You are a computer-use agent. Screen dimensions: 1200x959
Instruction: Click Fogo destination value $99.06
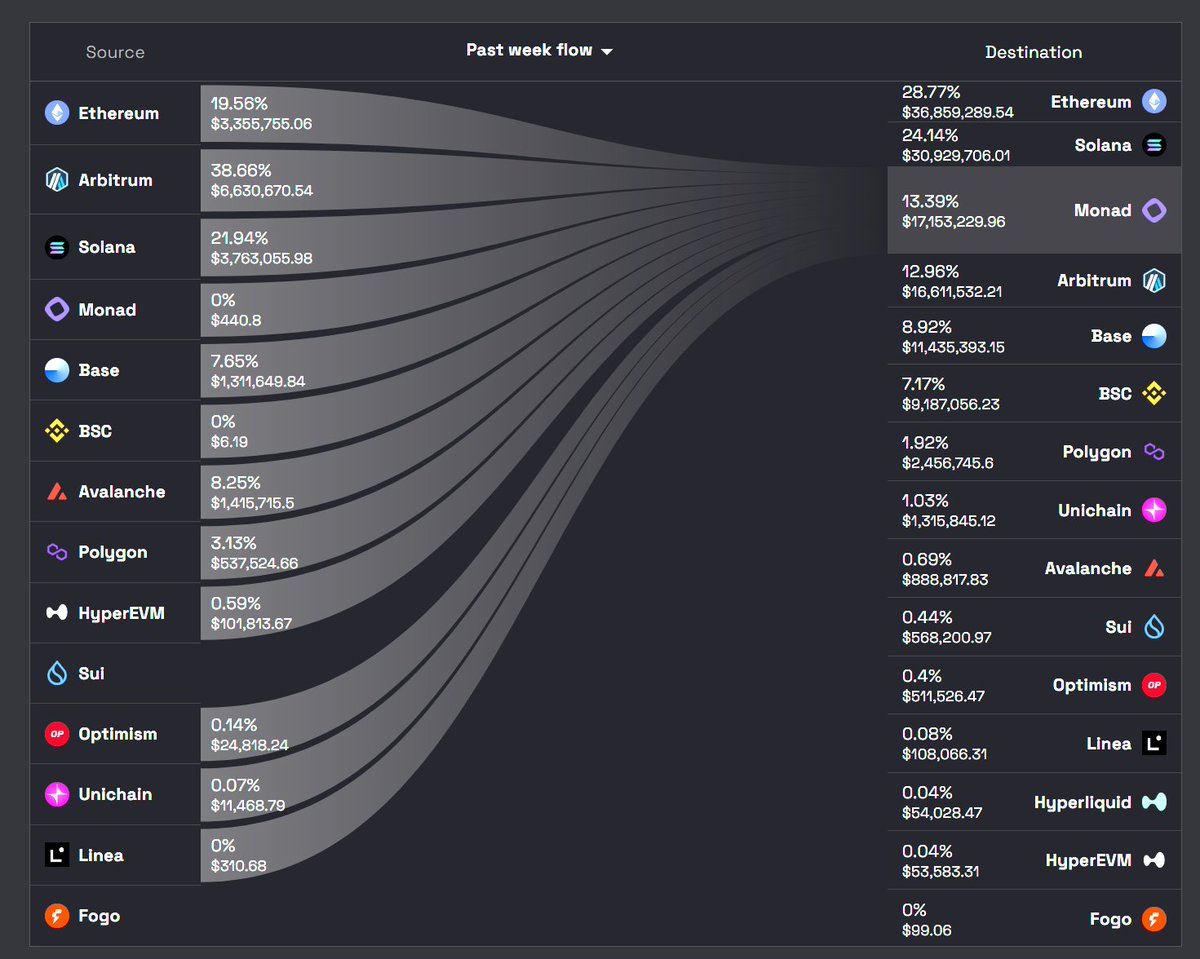pos(927,930)
